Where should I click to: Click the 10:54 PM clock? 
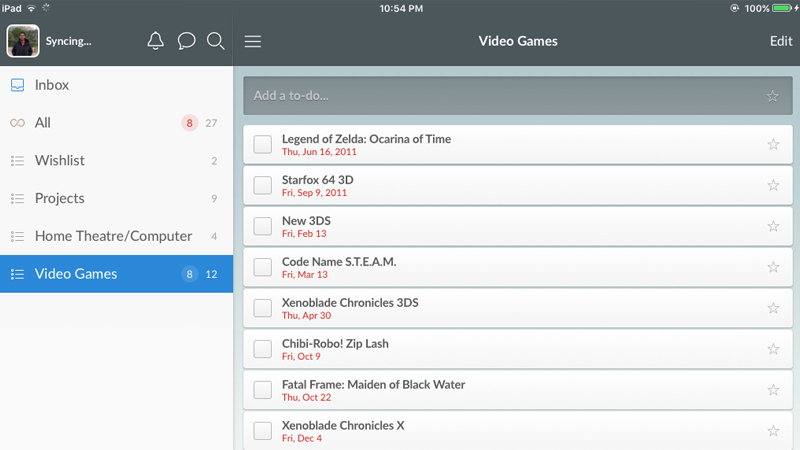401,8
